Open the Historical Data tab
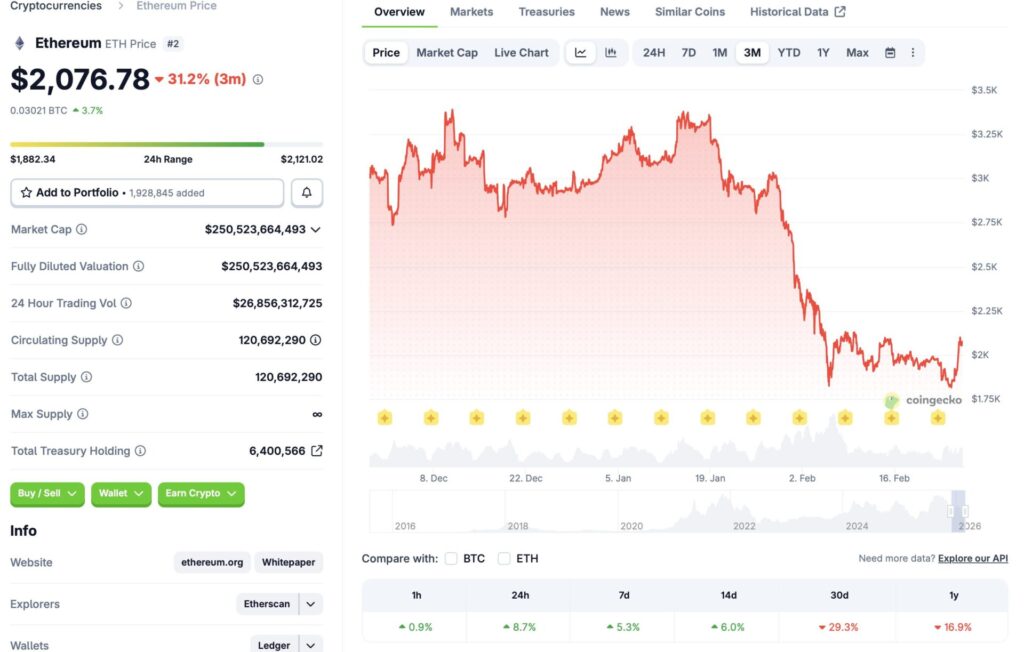 797,12
